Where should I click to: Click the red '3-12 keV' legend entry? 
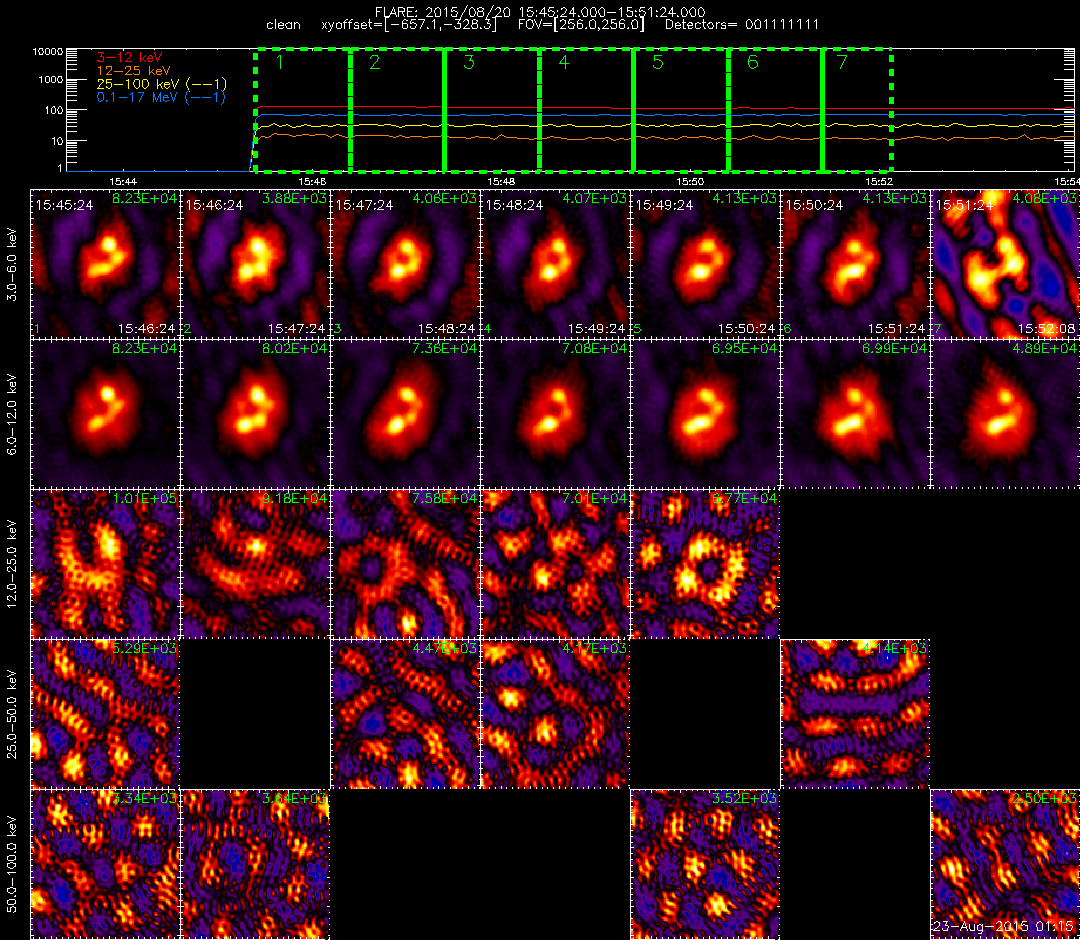[129, 57]
